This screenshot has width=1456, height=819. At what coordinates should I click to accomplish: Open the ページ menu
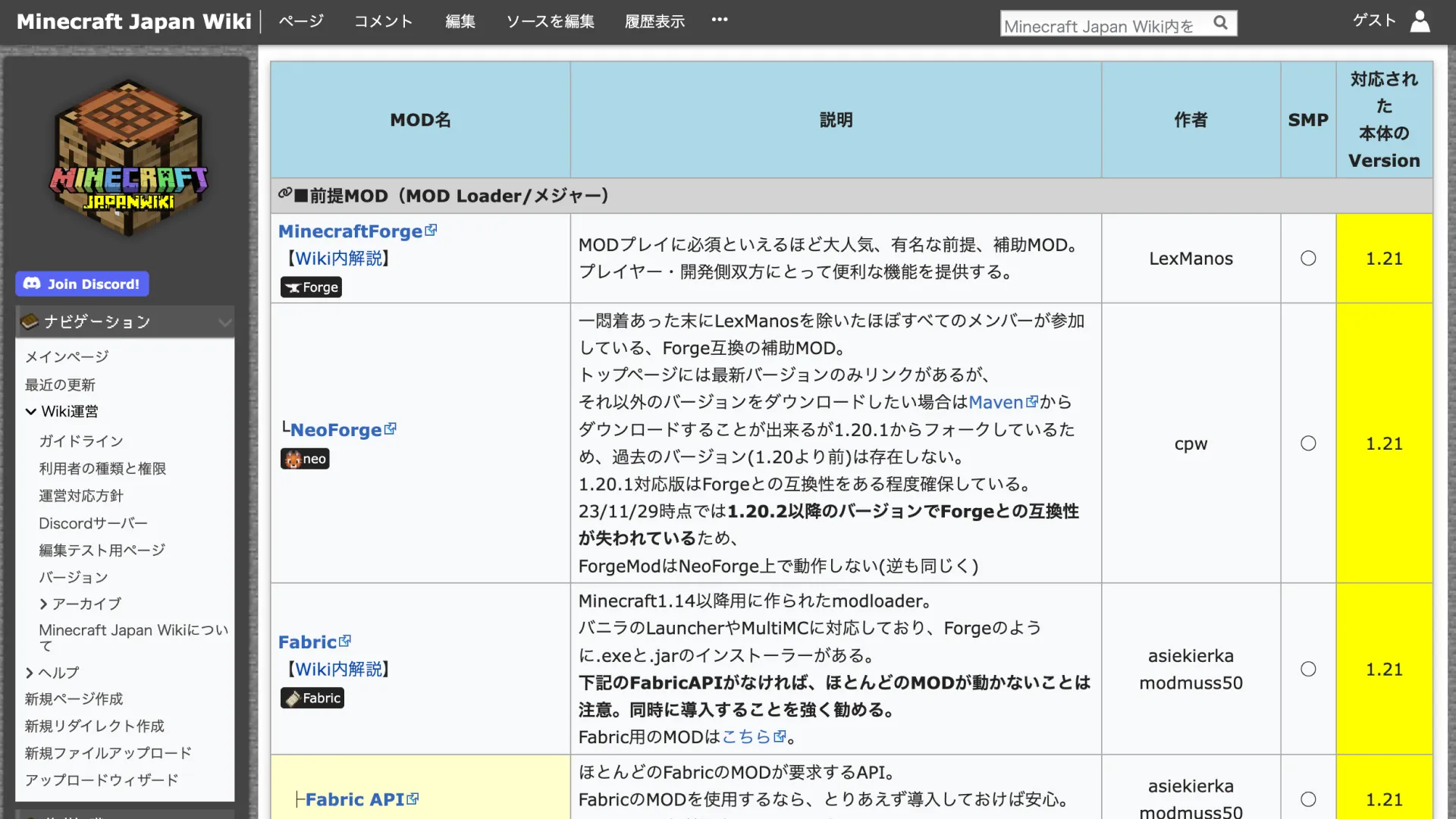click(301, 21)
